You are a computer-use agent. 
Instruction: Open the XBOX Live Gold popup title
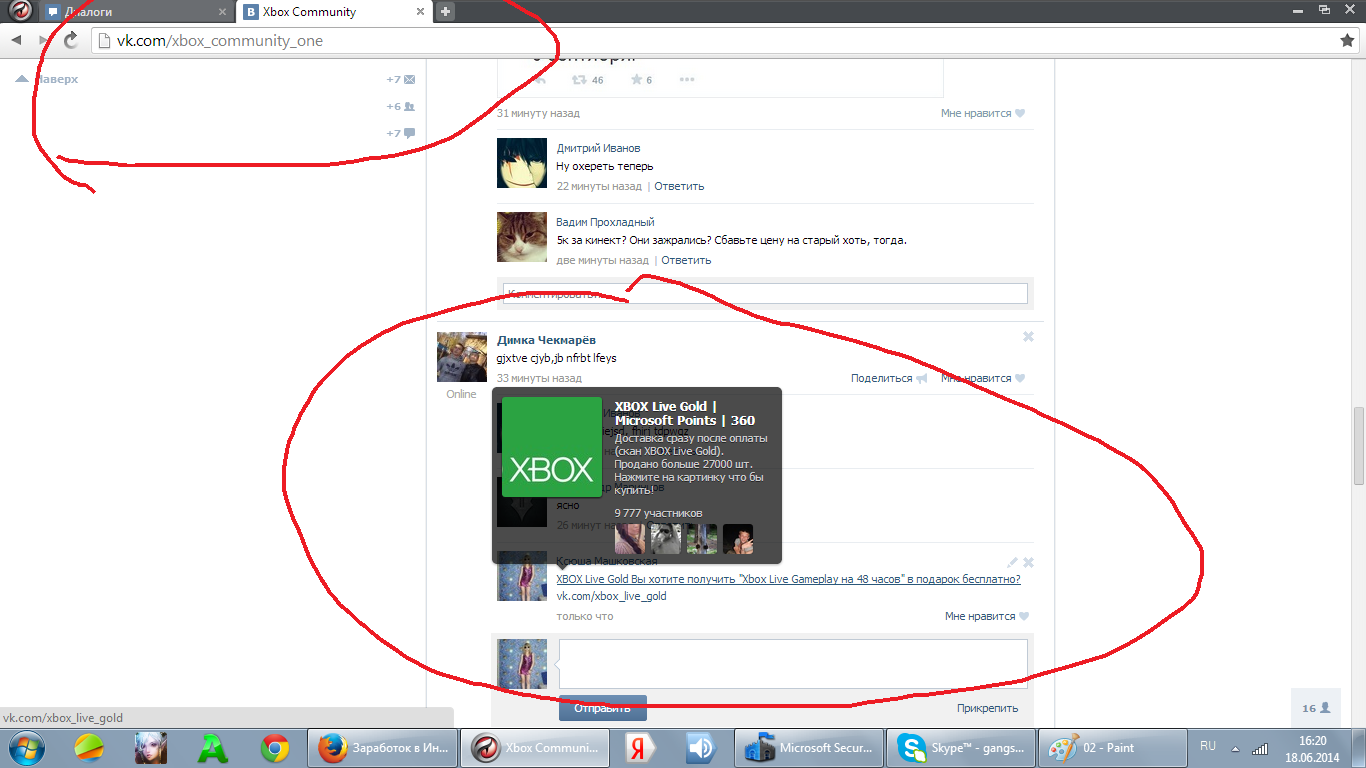pos(685,413)
